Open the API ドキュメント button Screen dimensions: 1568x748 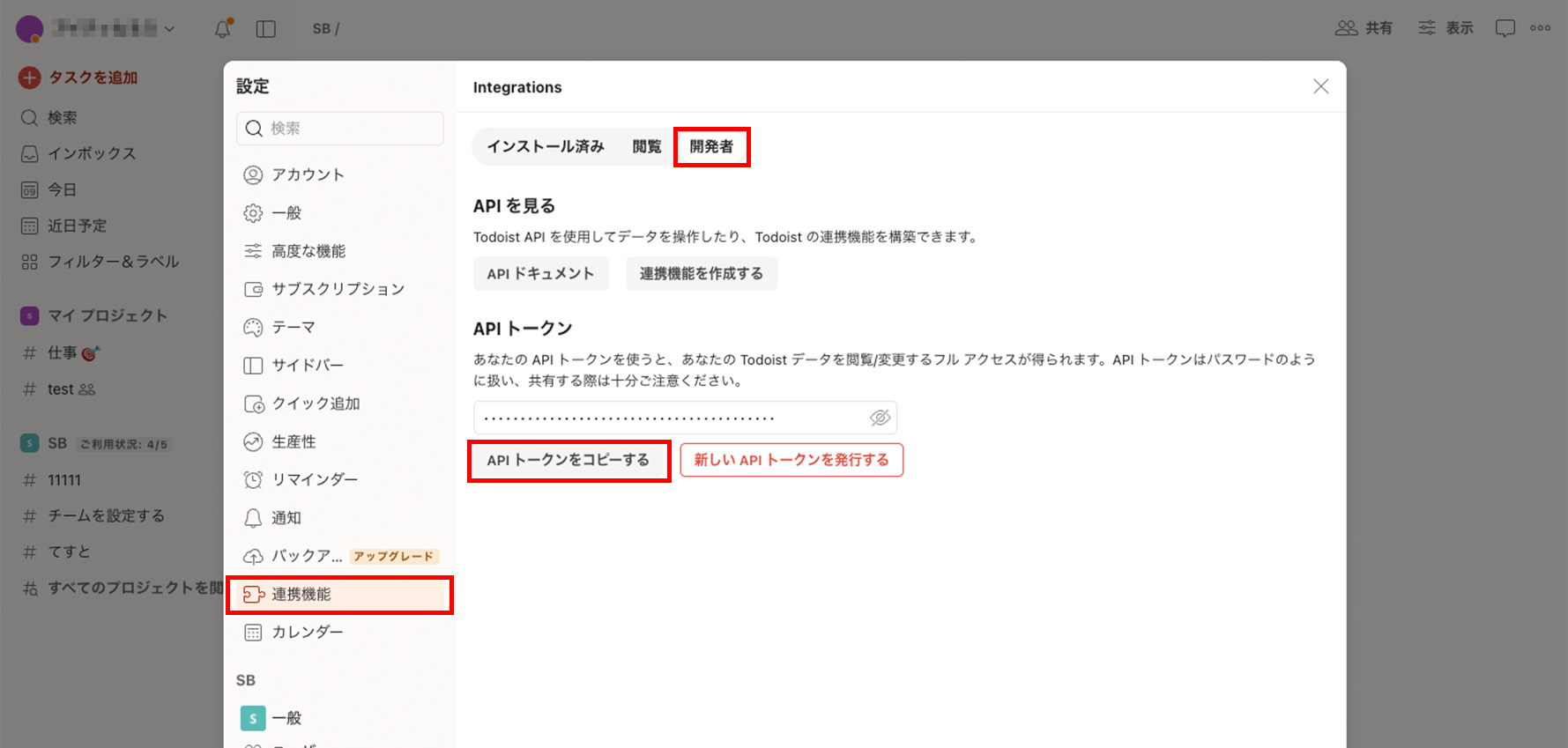pyautogui.click(x=540, y=274)
